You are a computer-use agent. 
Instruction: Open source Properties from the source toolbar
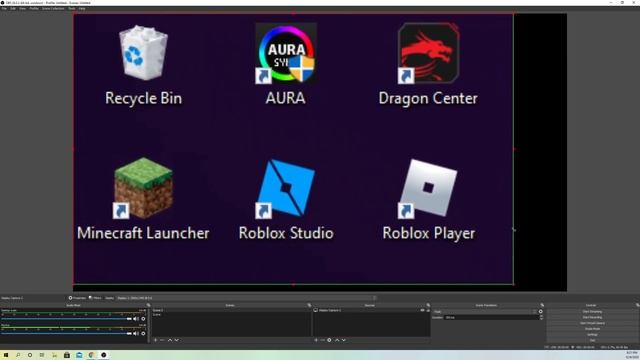click(77, 298)
